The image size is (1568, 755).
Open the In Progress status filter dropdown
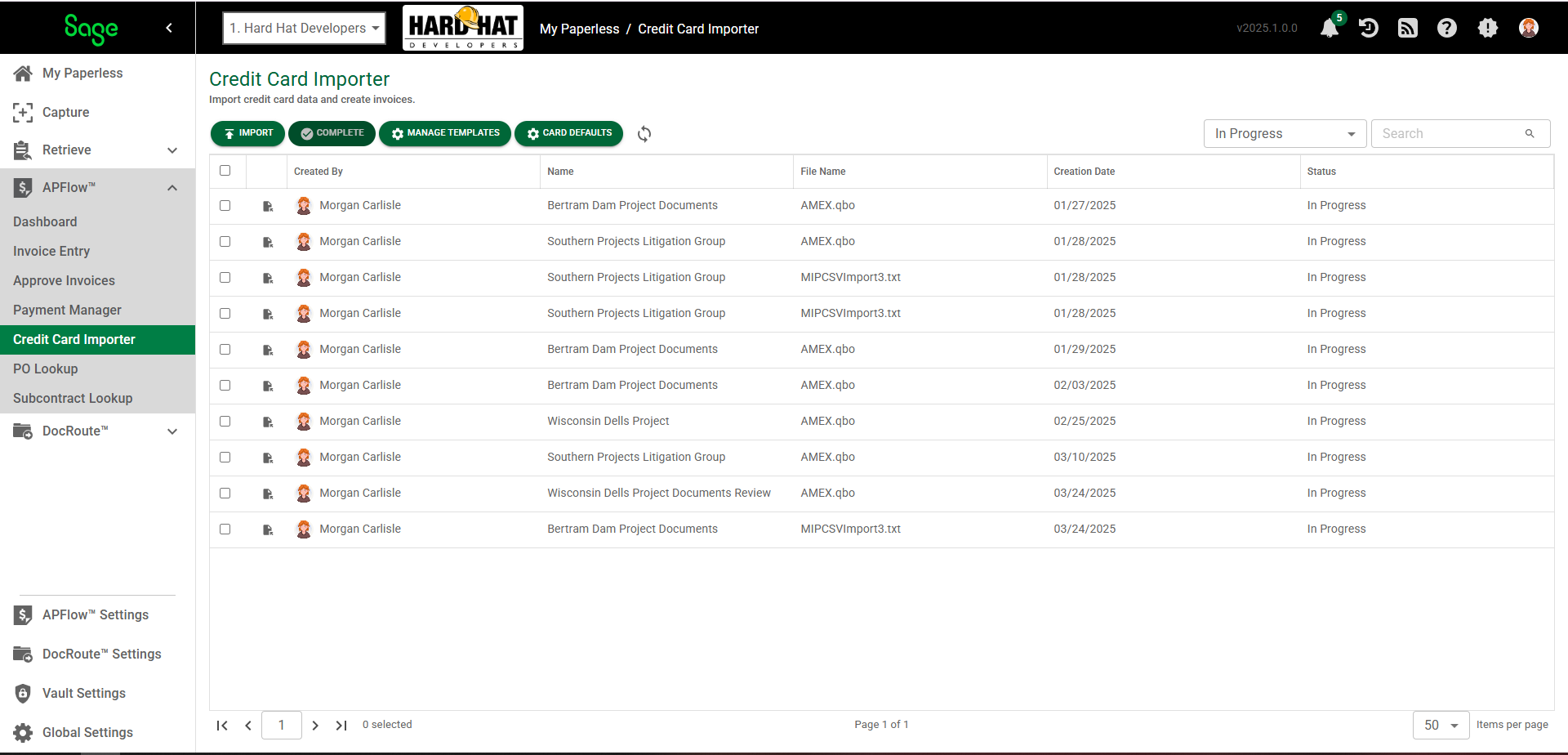click(1285, 134)
